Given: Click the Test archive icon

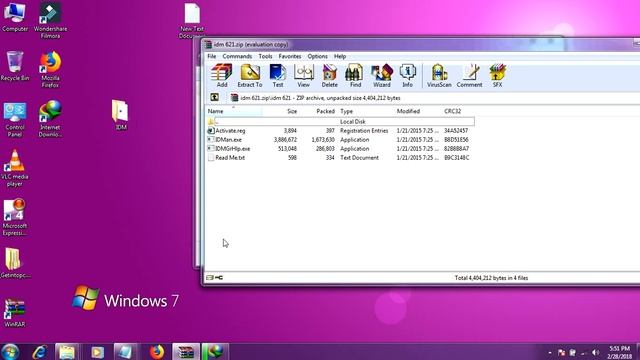Looking at the screenshot, I should pos(278,76).
